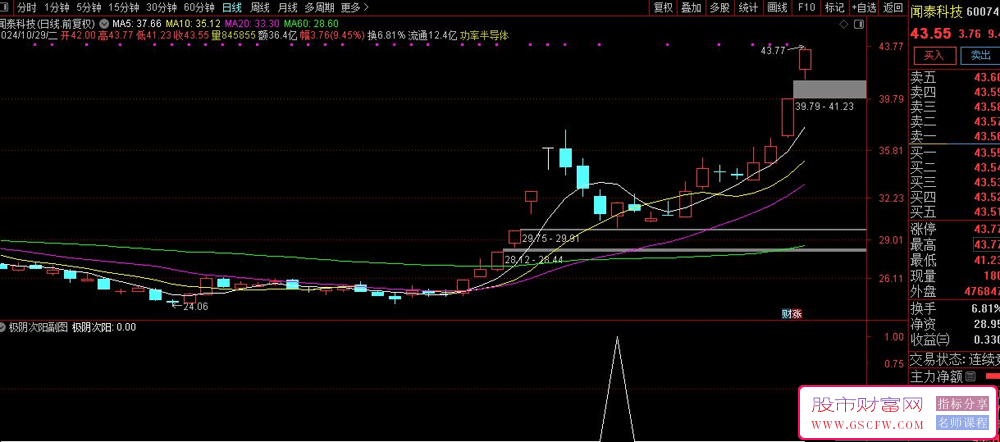Open F10 company information
This screenshot has width=1000, height=442.
point(806,8)
